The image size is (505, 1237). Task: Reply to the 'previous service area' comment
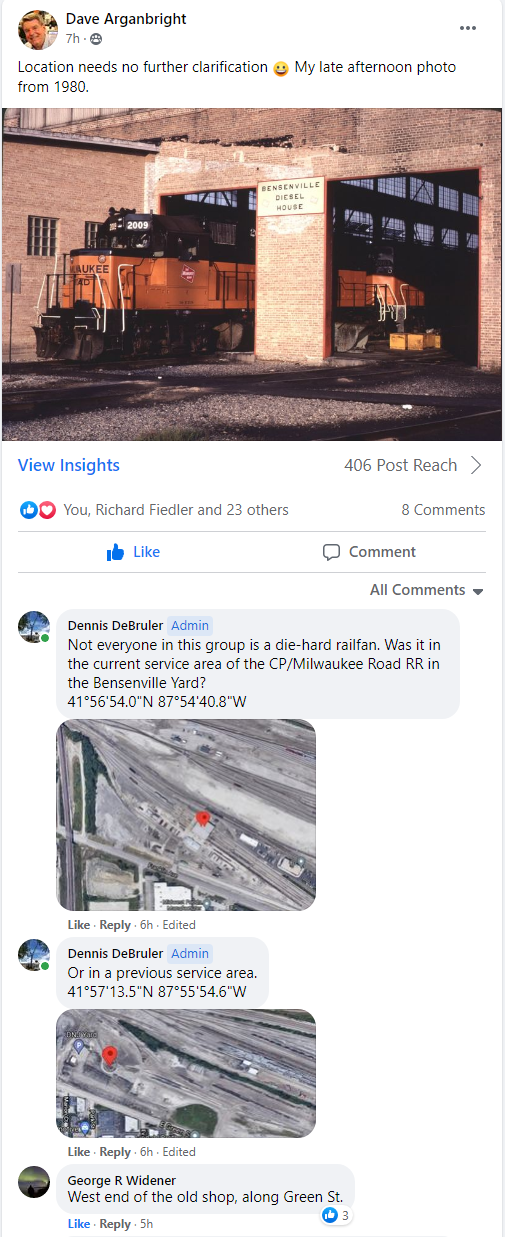[x=115, y=1152]
